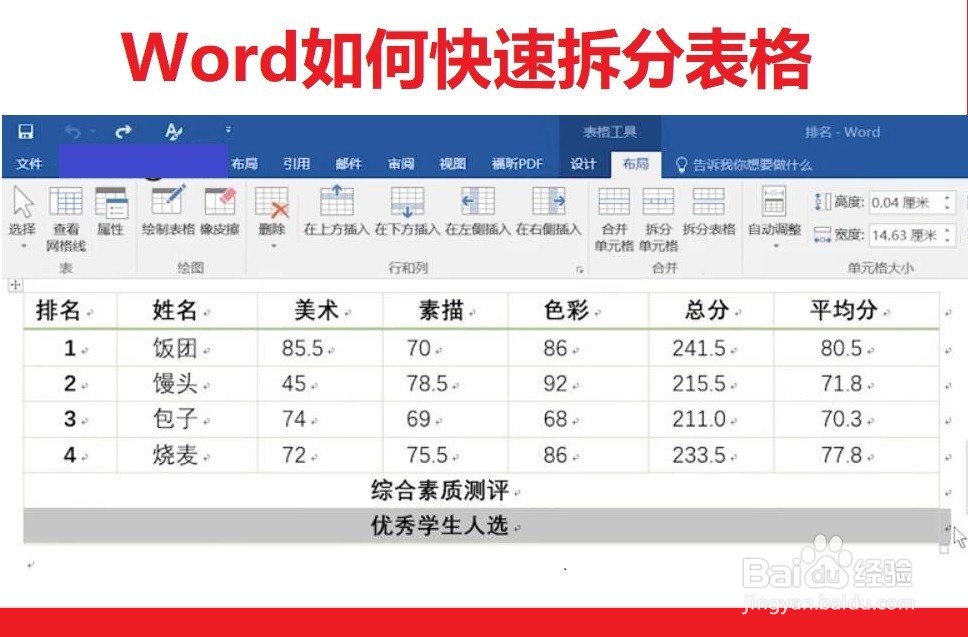Switch to the table tools 设计 tab
Image resolution: width=968 pixels, height=637 pixels.
(583, 164)
